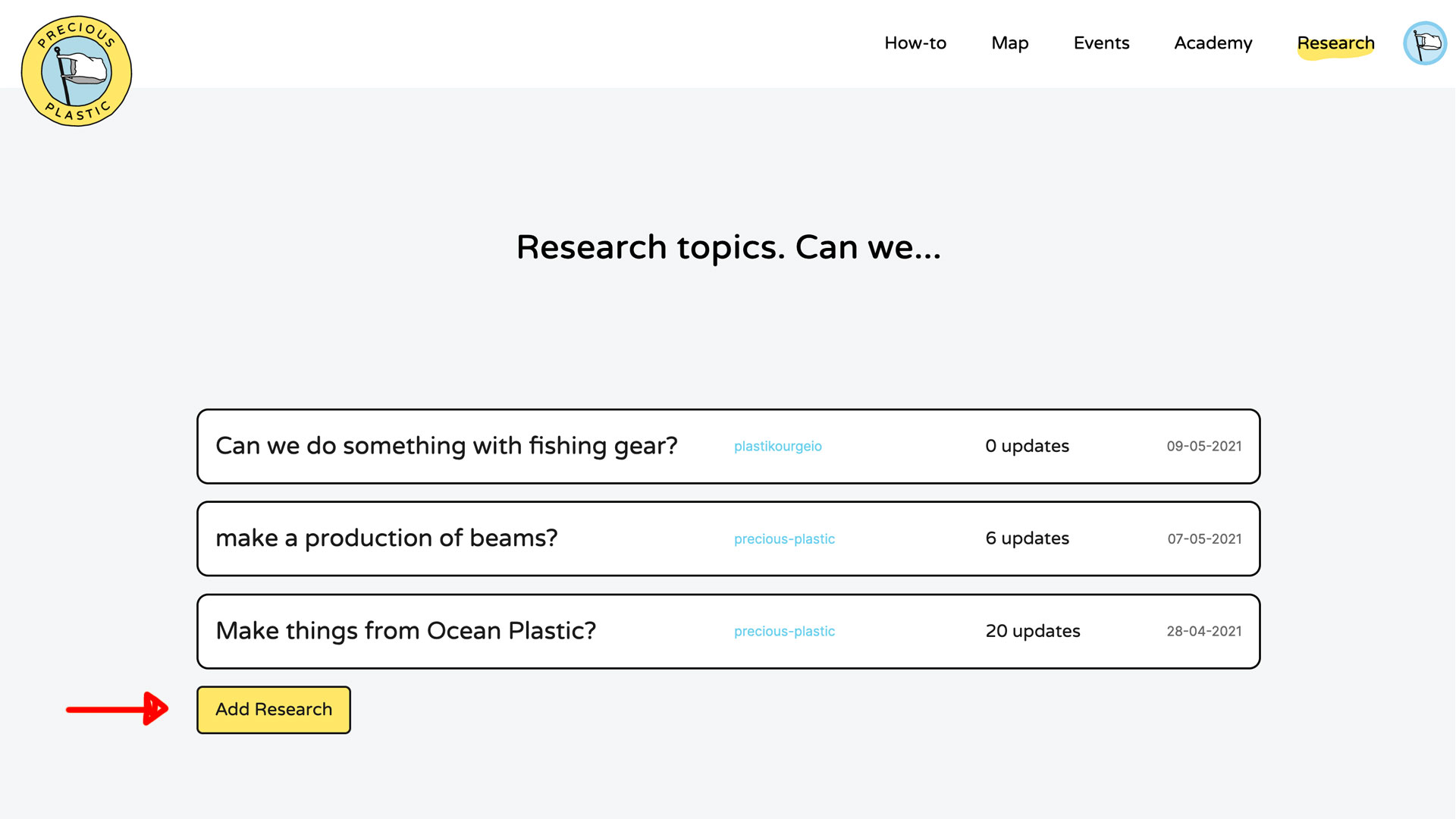Open the Events nav link
The width and height of the screenshot is (1456, 819).
(1101, 43)
